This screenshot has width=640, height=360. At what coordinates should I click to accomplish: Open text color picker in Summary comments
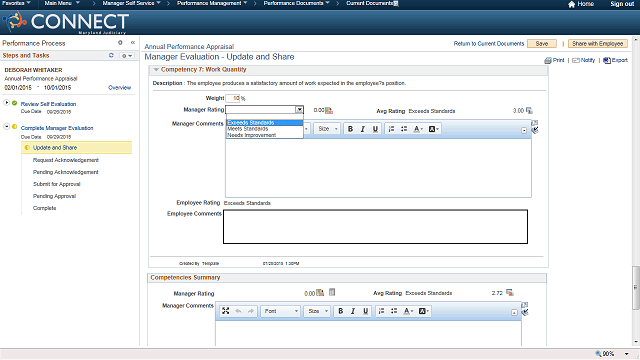pos(408,311)
